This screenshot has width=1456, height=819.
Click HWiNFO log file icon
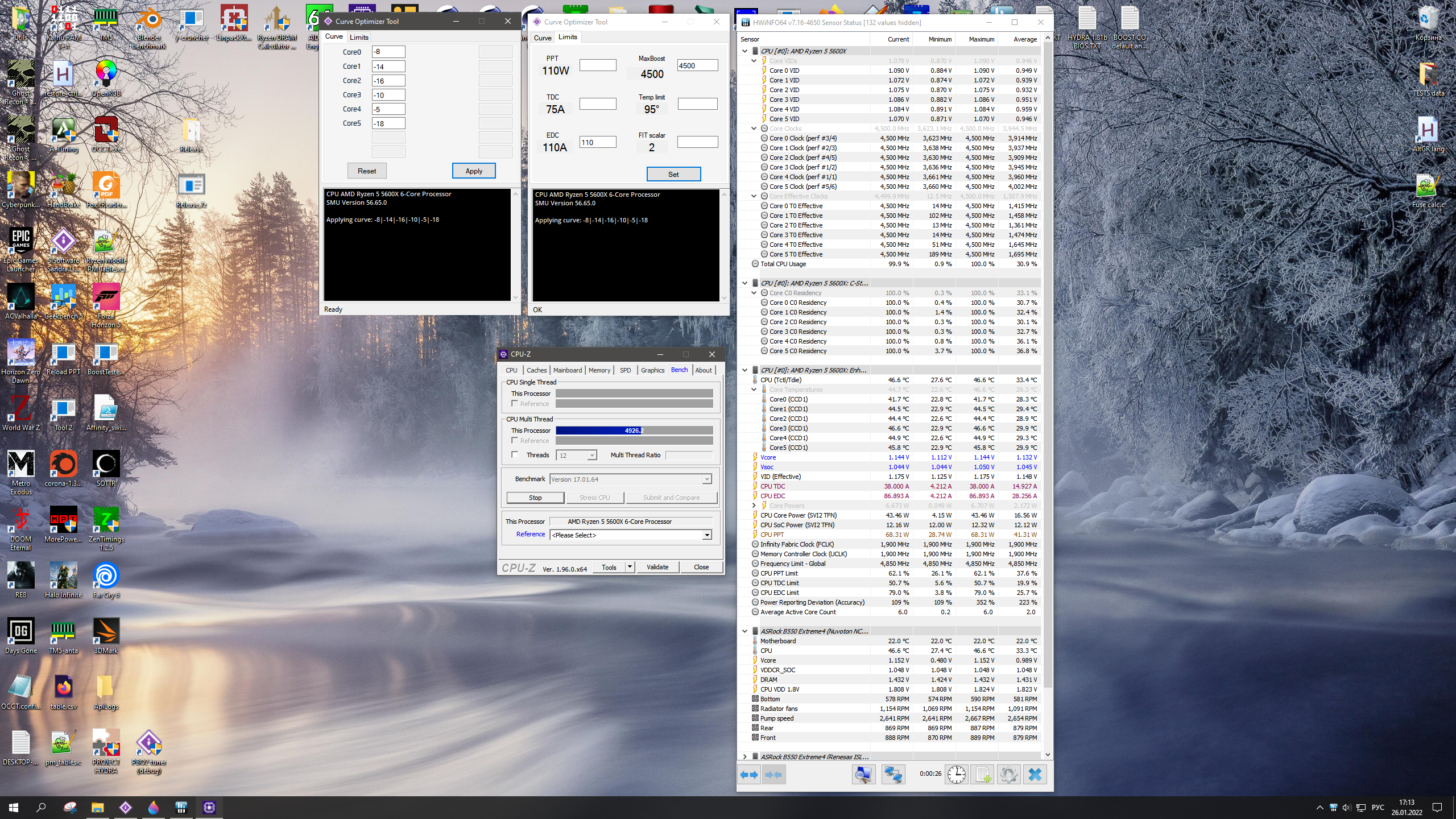pyautogui.click(x=983, y=775)
